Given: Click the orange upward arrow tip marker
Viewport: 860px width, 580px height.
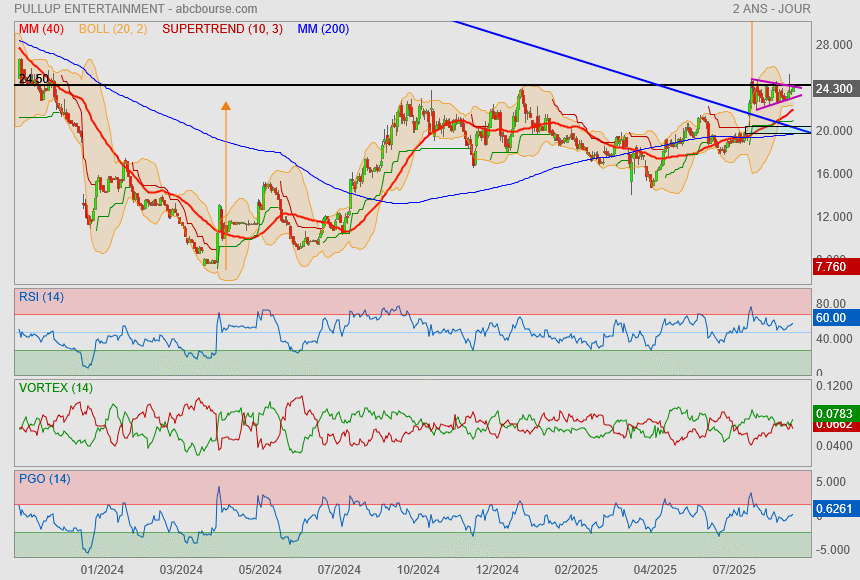Looking at the screenshot, I should click(x=226, y=104).
